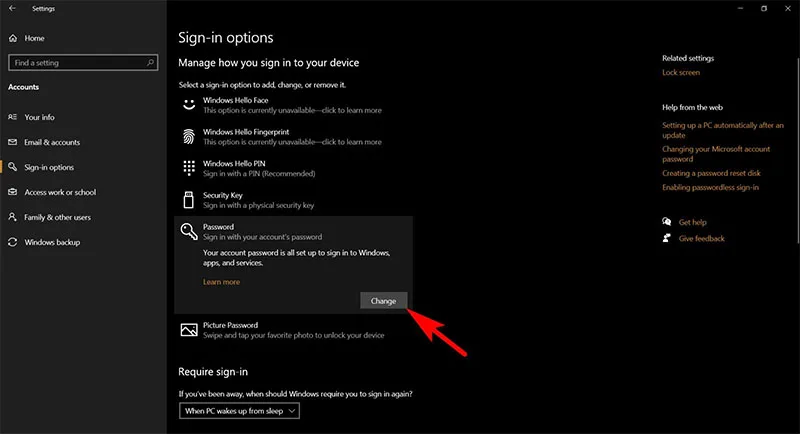Click the Give feedback person icon

tap(666, 238)
